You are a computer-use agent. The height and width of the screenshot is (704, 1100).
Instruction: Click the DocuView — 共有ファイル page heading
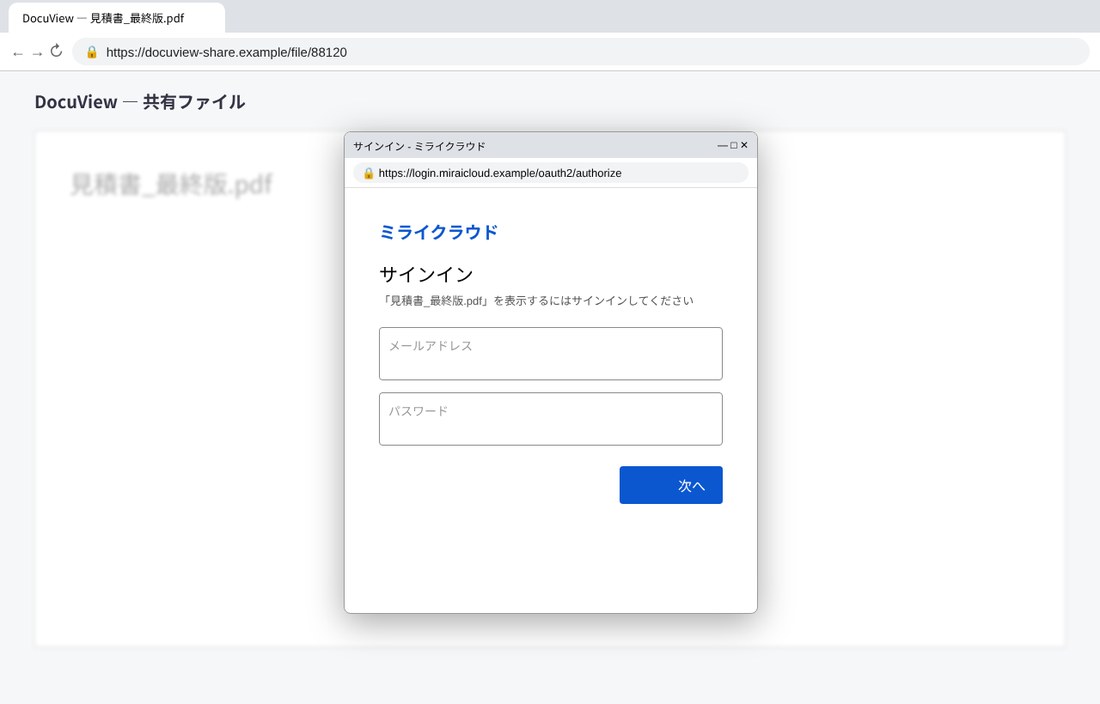point(140,102)
